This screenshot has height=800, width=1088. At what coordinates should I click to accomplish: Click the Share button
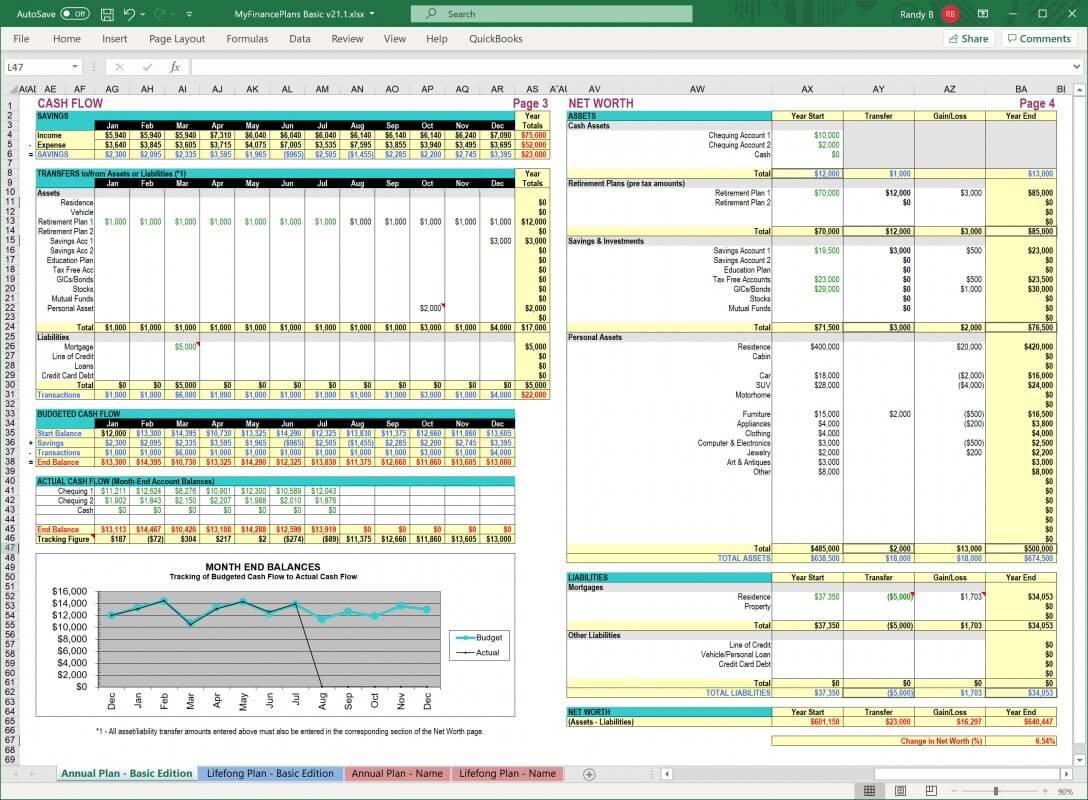(967, 38)
